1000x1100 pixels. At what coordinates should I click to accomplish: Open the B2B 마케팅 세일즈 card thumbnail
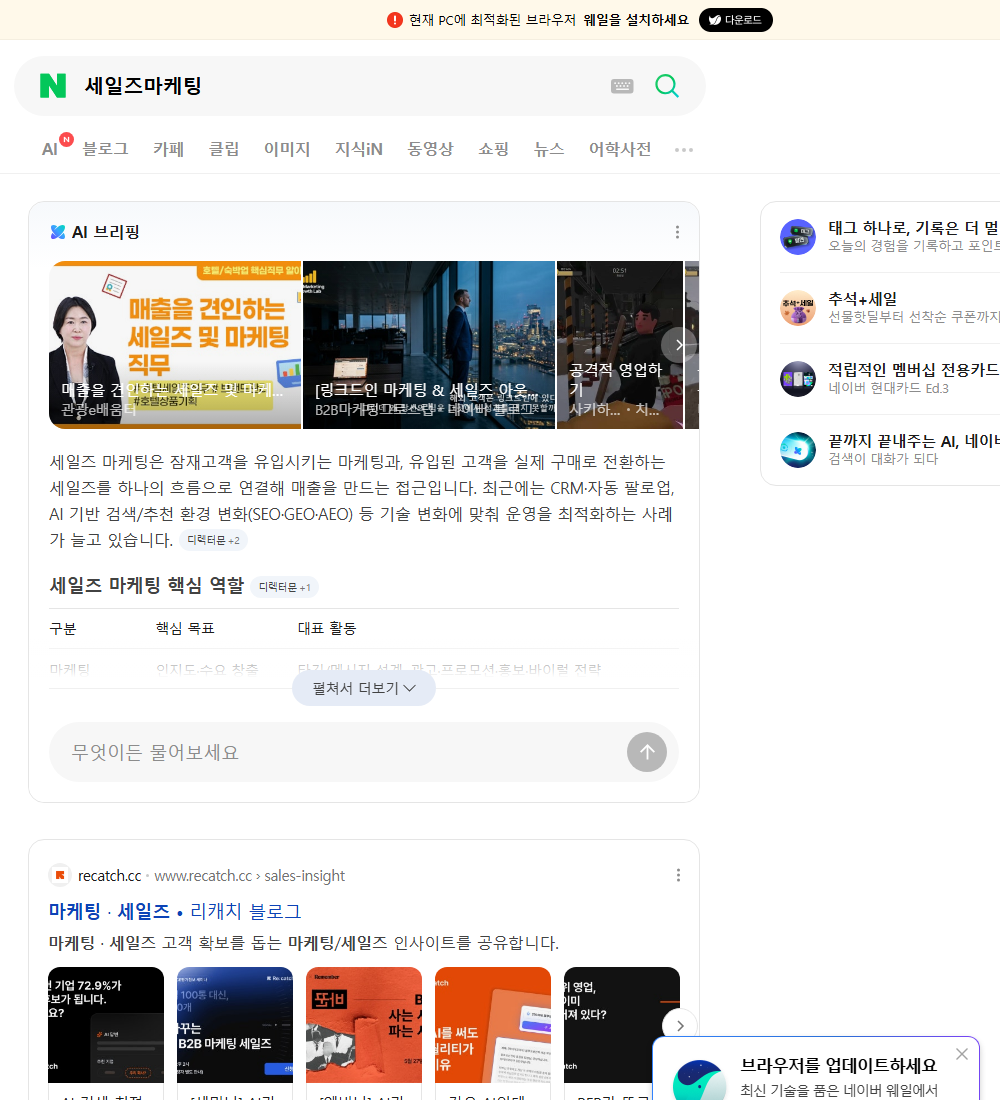click(x=235, y=1025)
